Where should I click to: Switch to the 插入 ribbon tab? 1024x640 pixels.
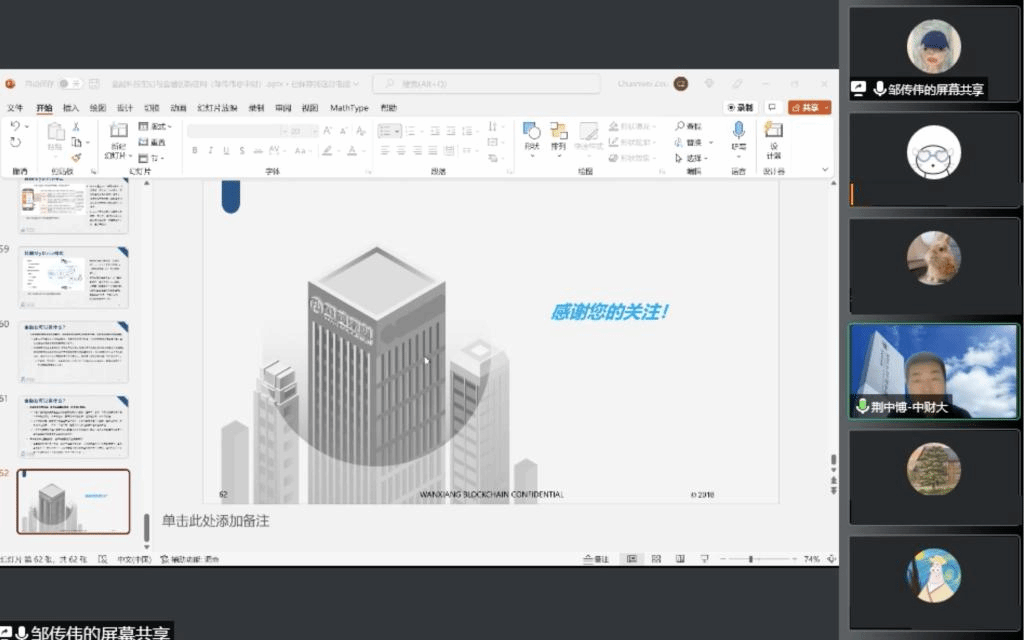coord(71,108)
